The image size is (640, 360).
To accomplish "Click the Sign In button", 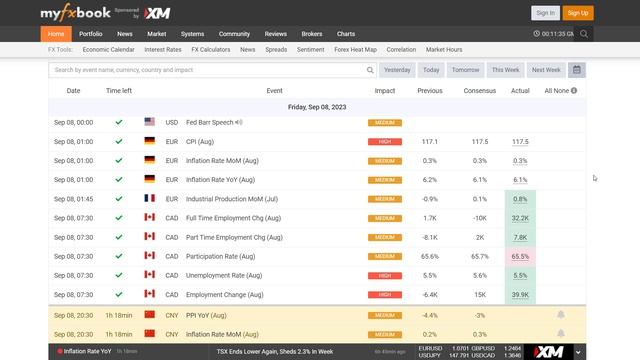I will [545, 13].
